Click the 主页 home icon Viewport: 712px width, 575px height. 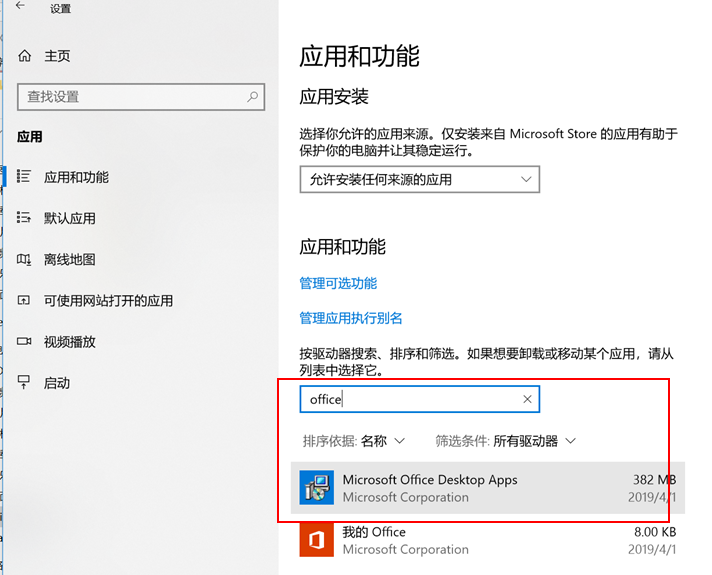click(25, 56)
